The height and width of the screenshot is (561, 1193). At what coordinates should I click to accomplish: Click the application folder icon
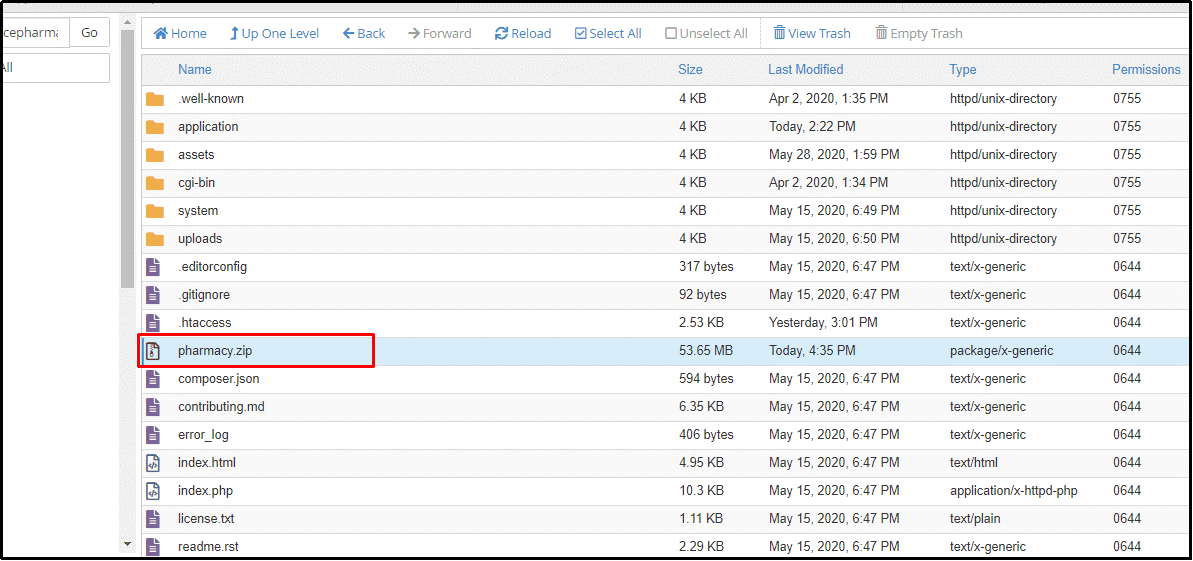[x=154, y=127]
